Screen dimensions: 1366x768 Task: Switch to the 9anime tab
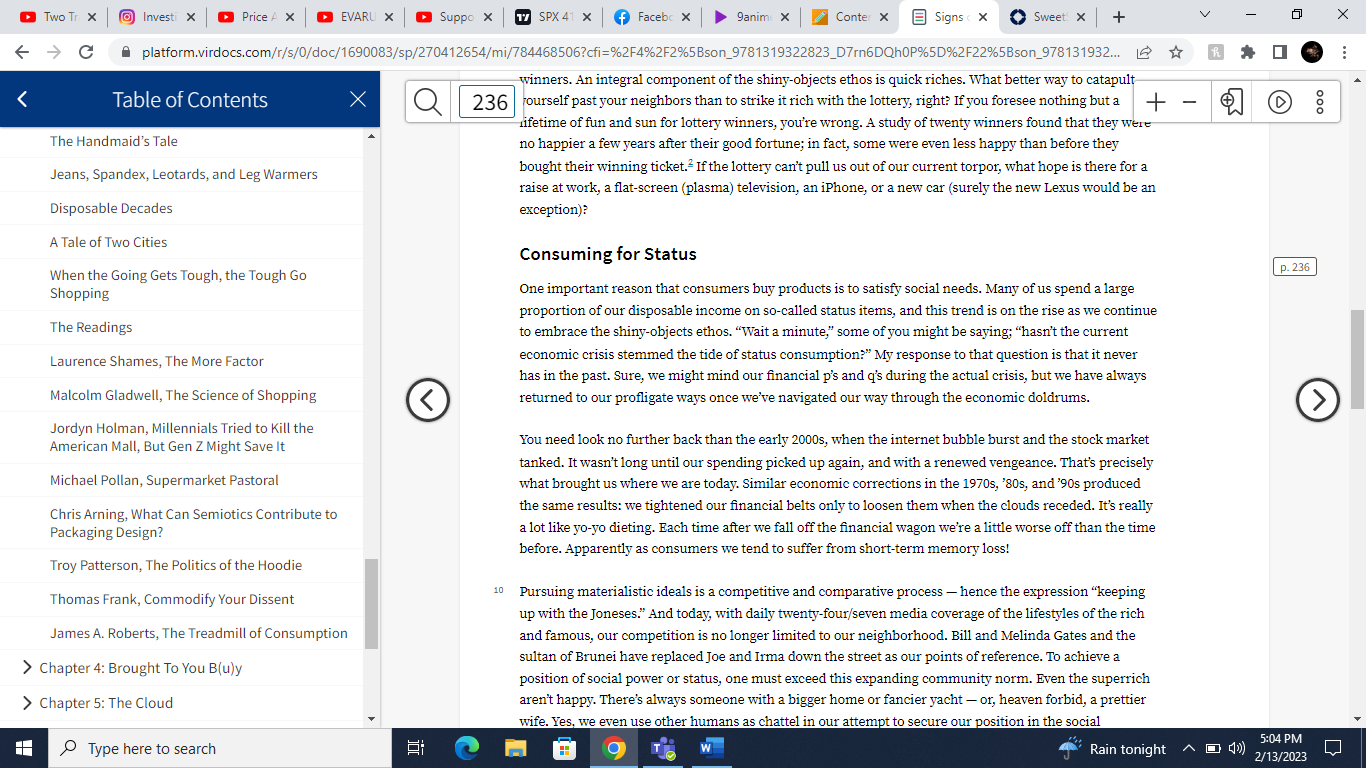[749, 17]
